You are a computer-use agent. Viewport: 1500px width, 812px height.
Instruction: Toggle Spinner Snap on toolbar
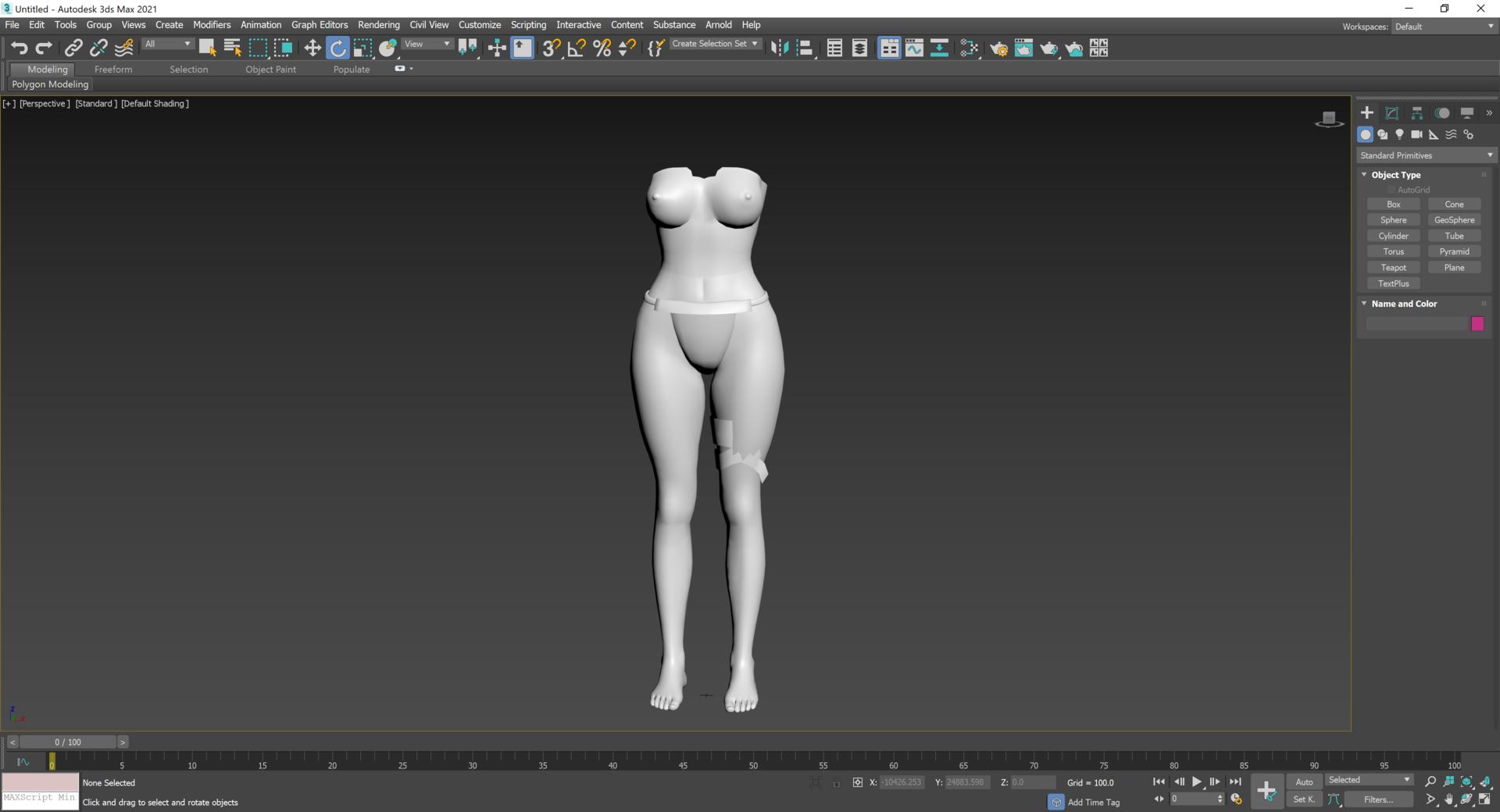click(x=627, y=48)
